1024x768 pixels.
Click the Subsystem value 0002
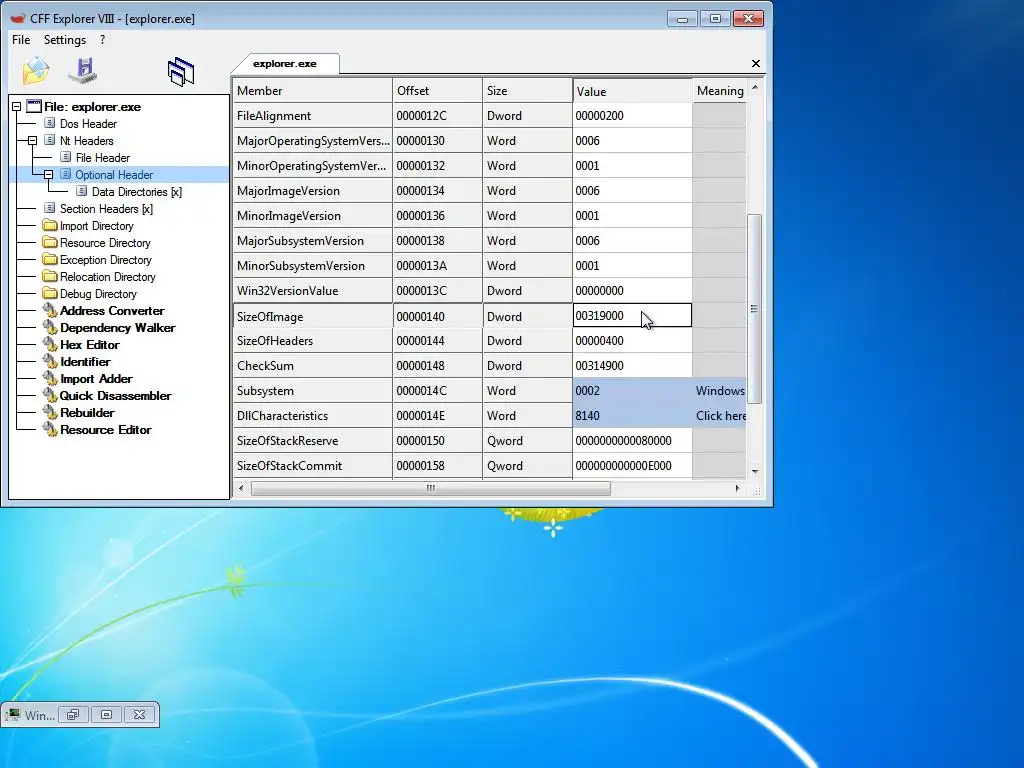coord(632,391)
